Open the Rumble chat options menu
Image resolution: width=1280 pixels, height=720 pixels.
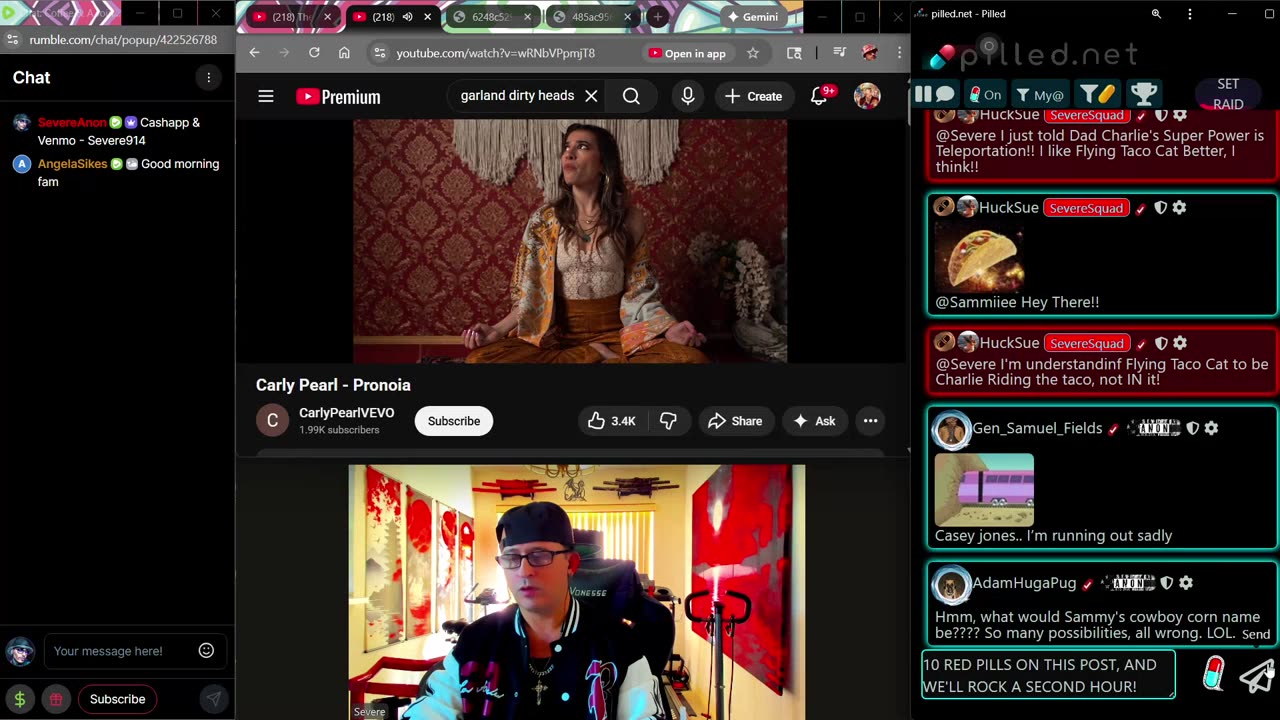208,77
